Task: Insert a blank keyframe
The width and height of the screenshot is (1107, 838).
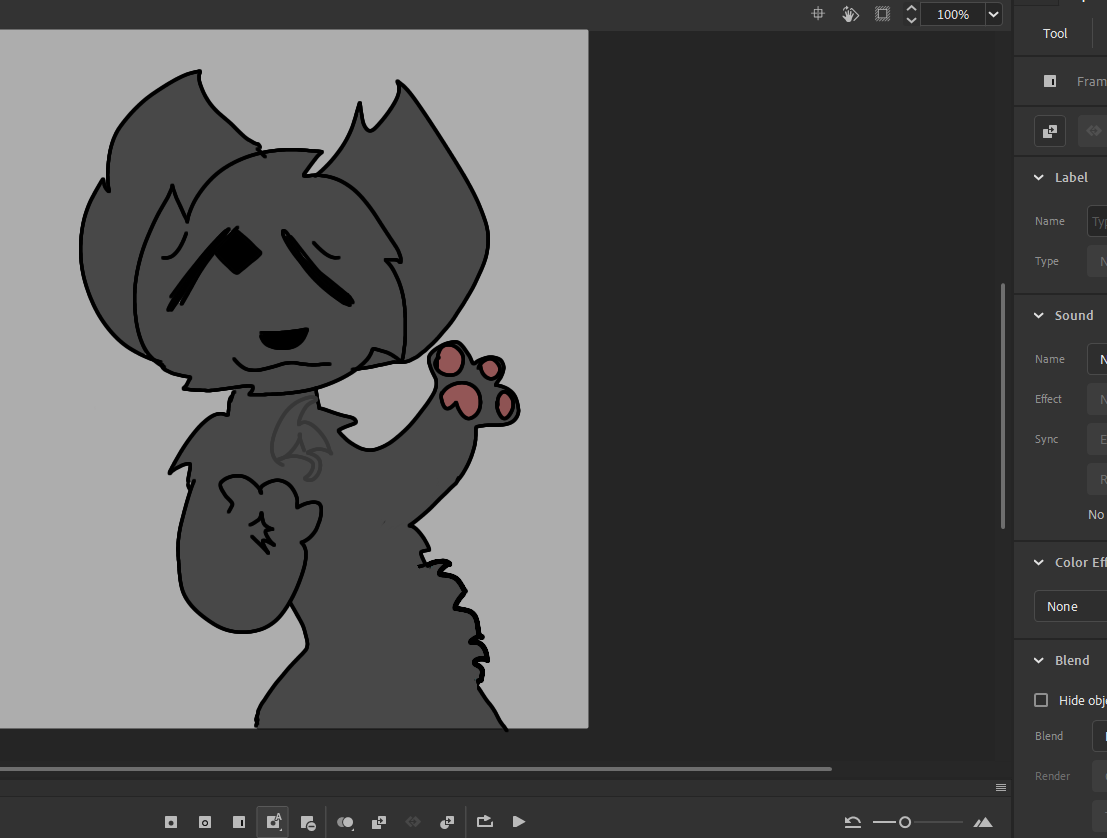Action: pos(205,822)
